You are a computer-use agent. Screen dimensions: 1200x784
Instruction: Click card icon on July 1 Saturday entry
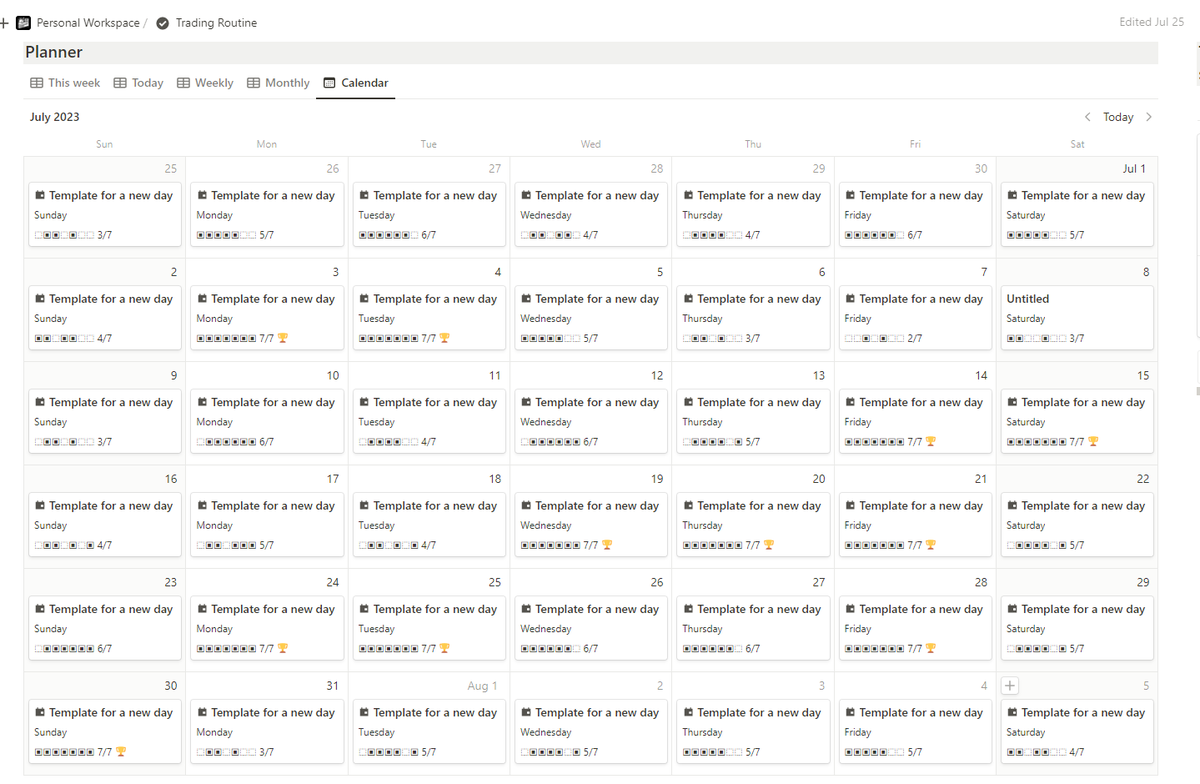click(1012, 196)
